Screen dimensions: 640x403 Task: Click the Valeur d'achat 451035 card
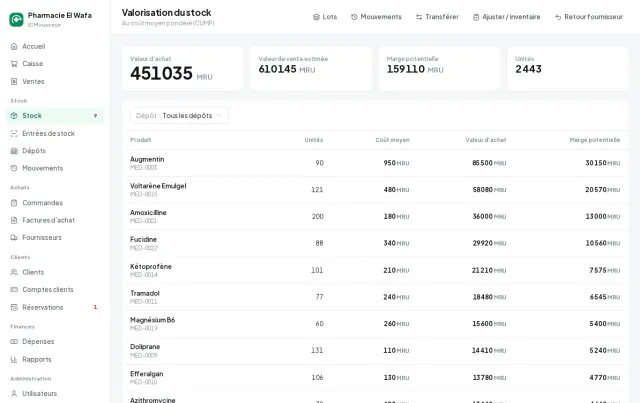pyautogui.click(x=182, y=68)
